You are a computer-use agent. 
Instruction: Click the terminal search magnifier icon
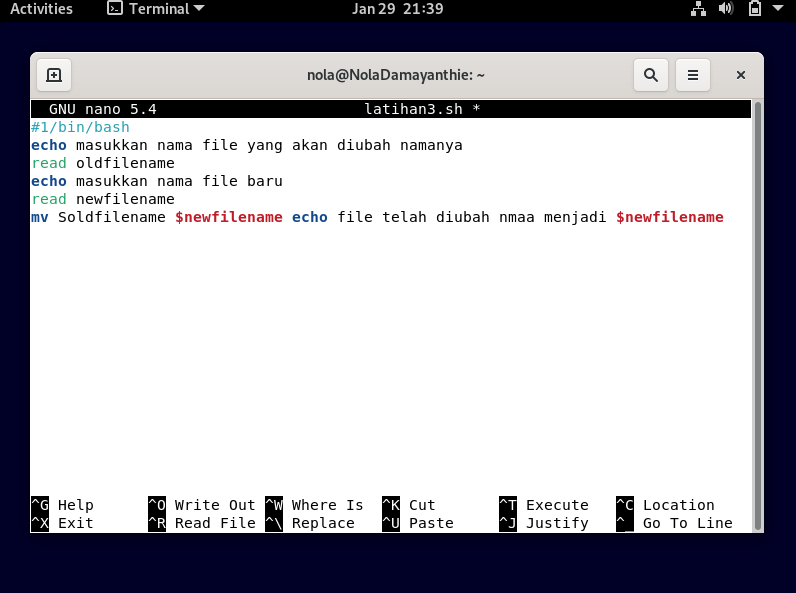(651, 75)
